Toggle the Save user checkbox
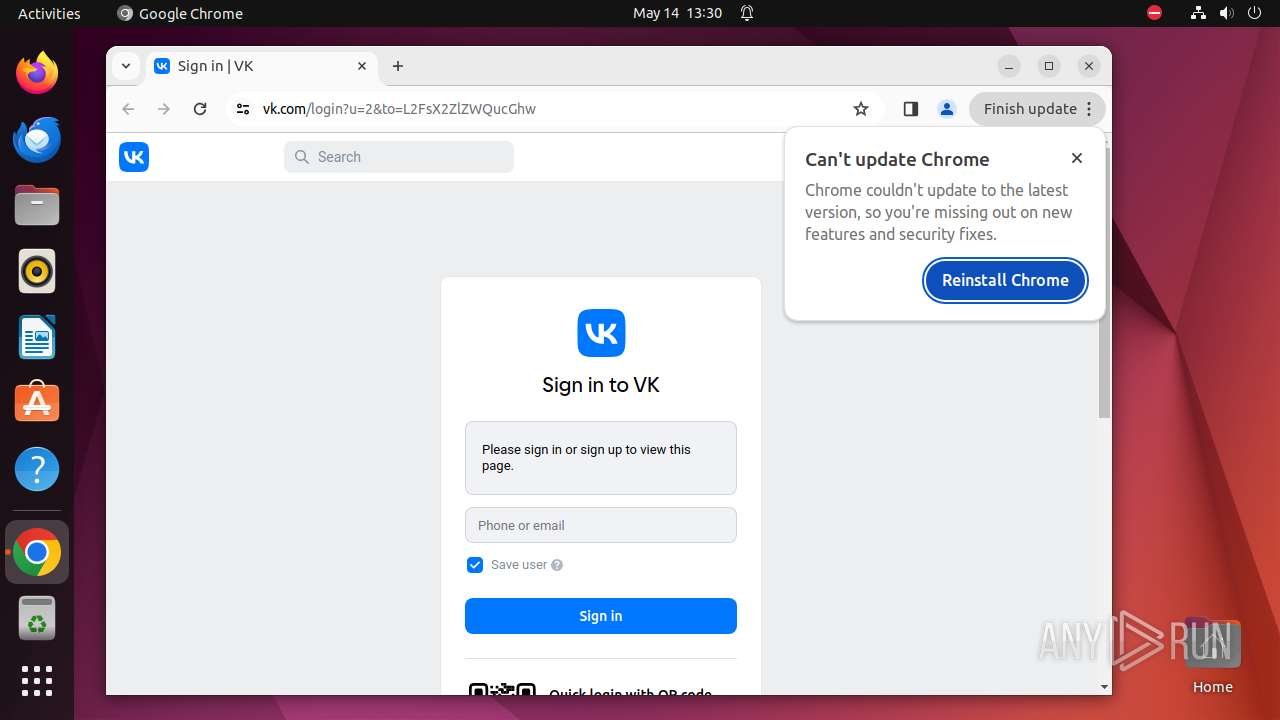Screen dimensions: 1280x720 [475, 565]
